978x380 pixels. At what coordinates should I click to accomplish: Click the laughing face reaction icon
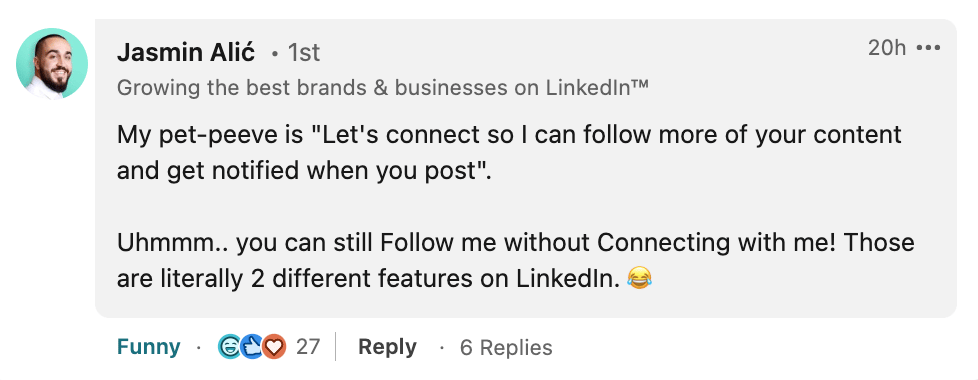(x=228, y=346)
